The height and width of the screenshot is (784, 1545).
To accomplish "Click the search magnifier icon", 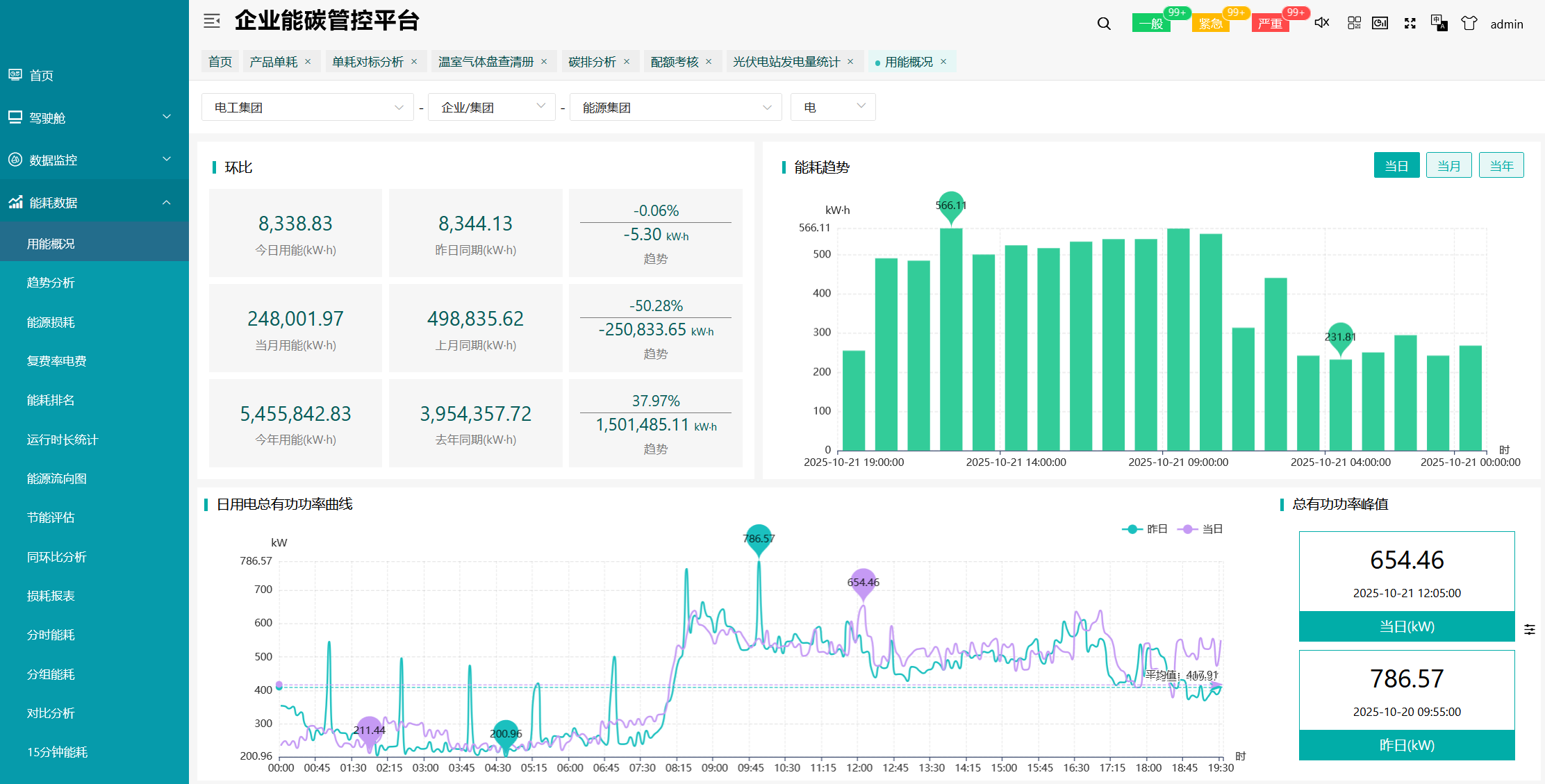I will [1104, 24].
